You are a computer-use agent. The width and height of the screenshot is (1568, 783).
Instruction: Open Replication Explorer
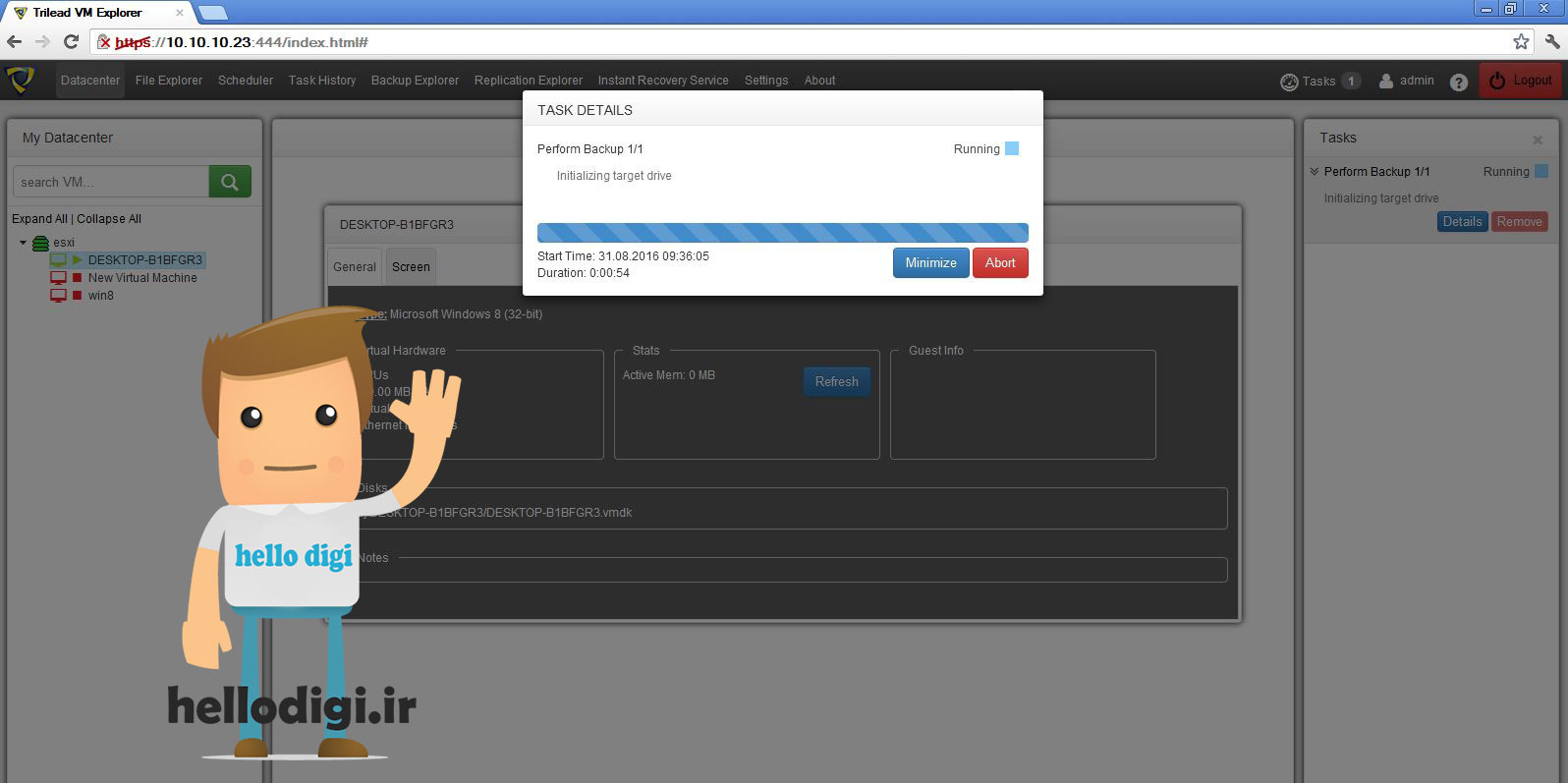coord(529,81)
